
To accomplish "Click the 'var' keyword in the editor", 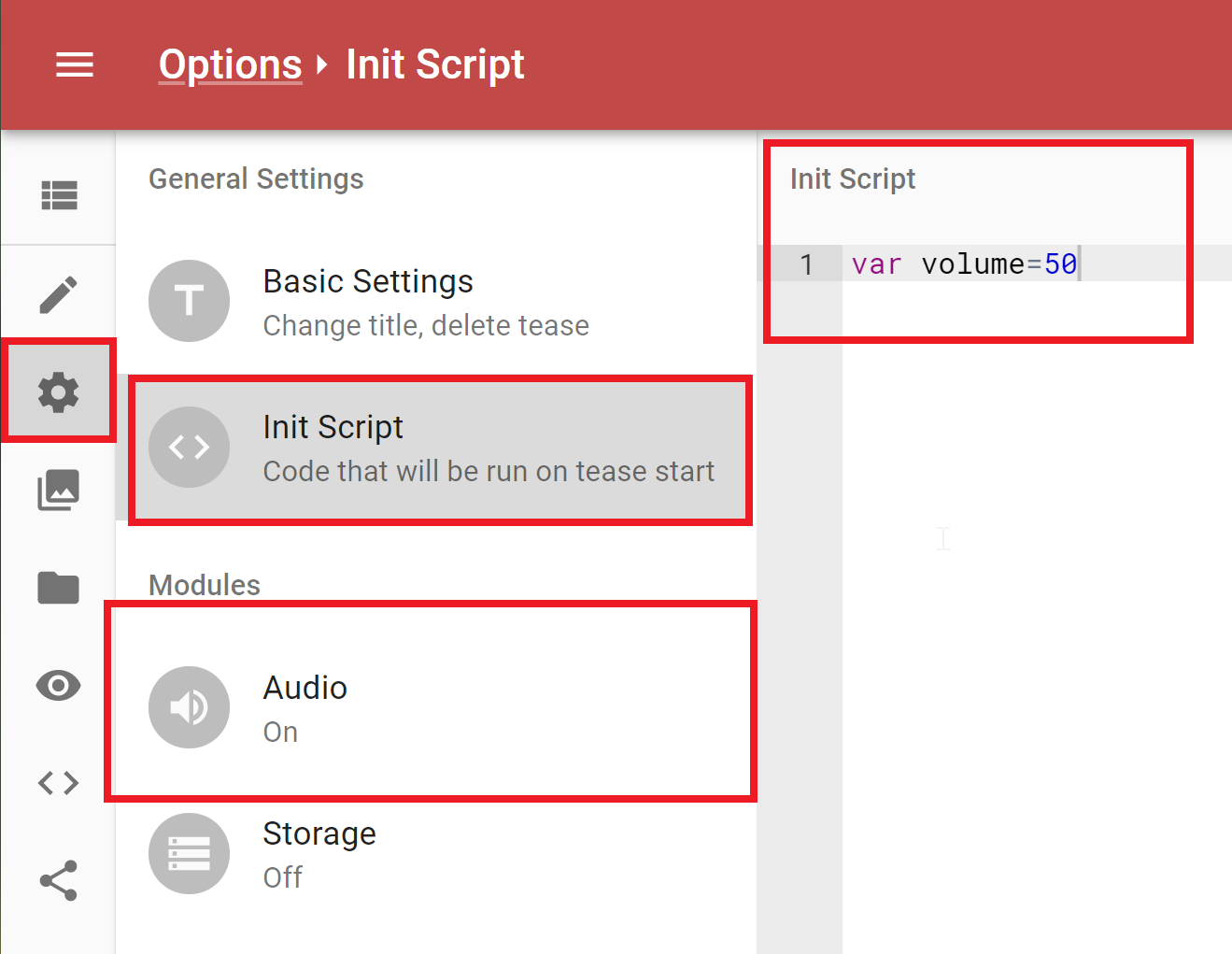I will (x=876, y=264).
